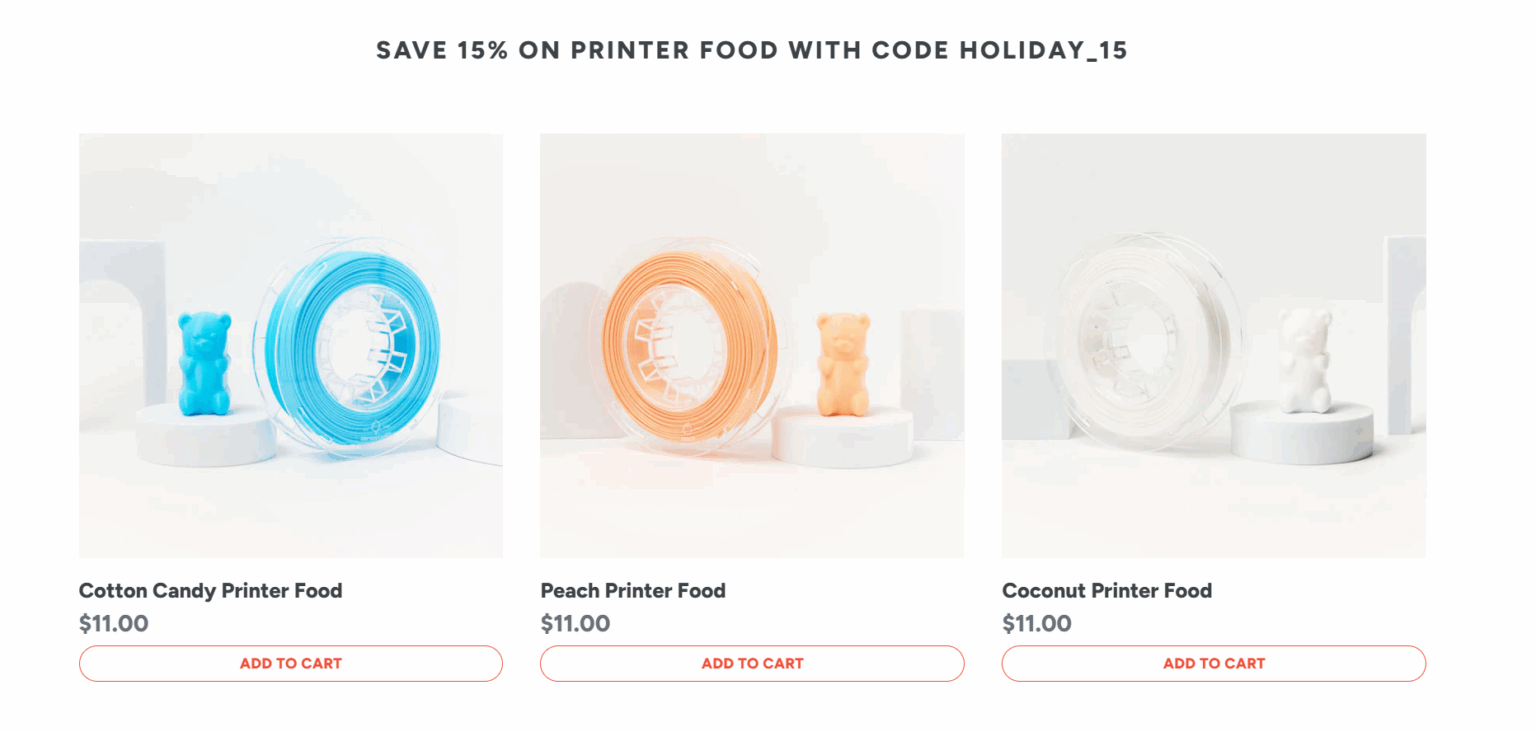1536x732 pixels.
Task: Click the Cotton Candy $11.00 price
Action: pos(114,624)
